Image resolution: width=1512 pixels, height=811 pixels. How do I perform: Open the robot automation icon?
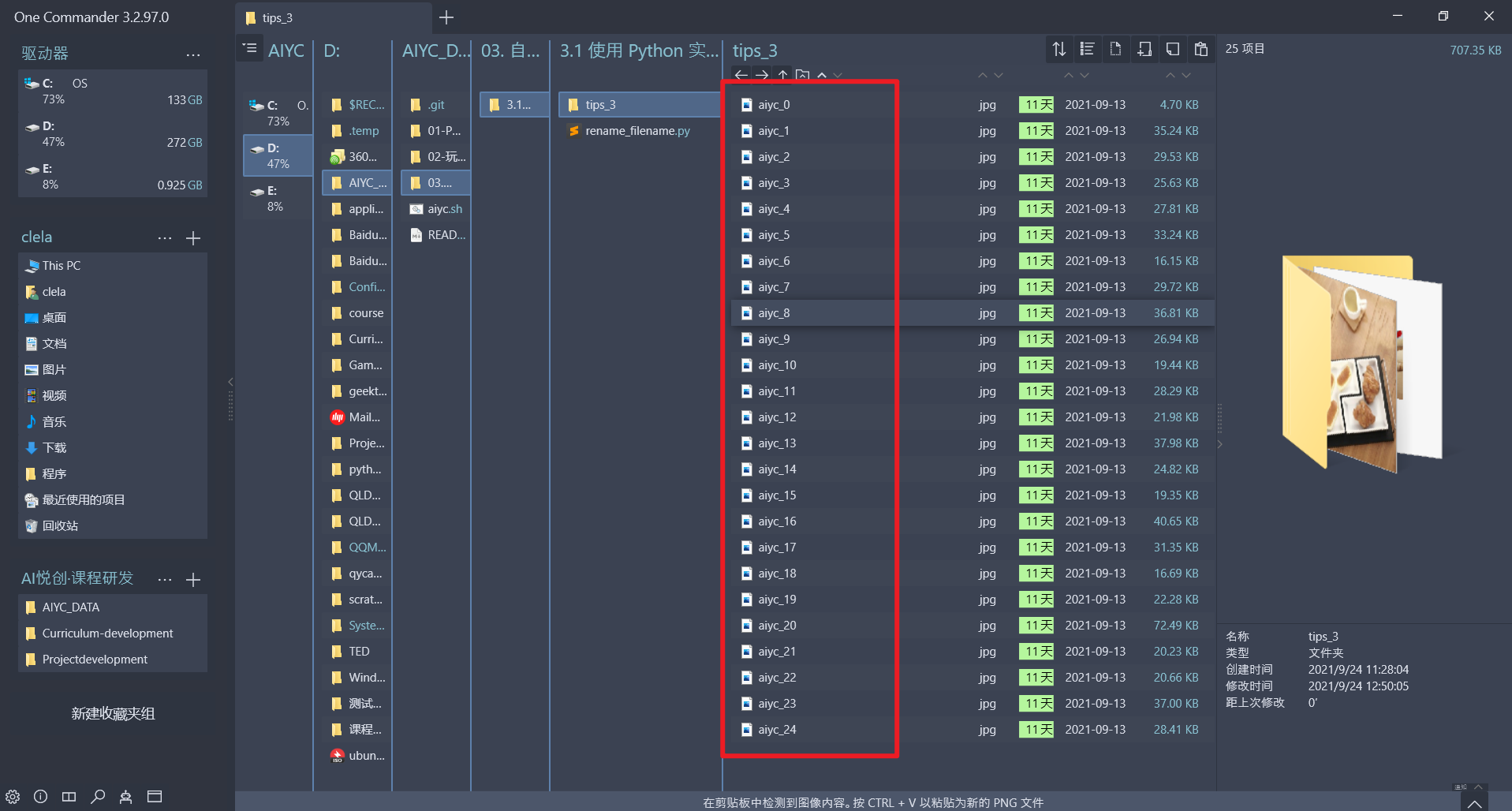(126, 797)
